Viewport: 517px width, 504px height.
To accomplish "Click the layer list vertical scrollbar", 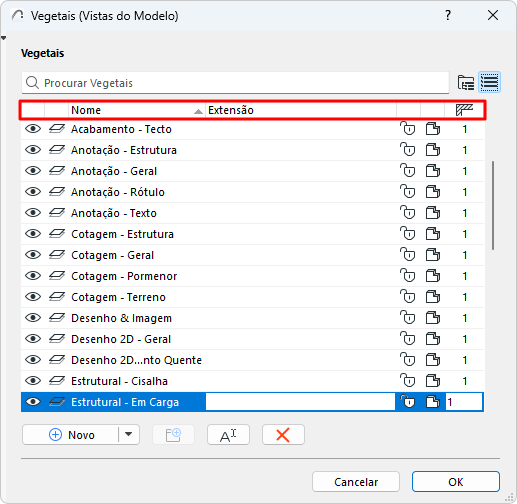I will coord(493,205).
